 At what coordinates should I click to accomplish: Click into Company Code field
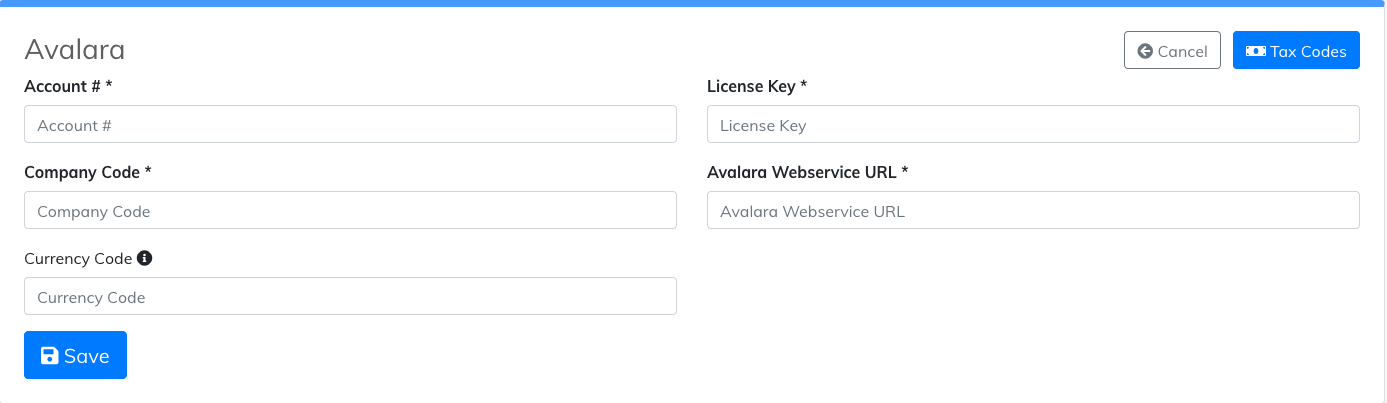350,210
